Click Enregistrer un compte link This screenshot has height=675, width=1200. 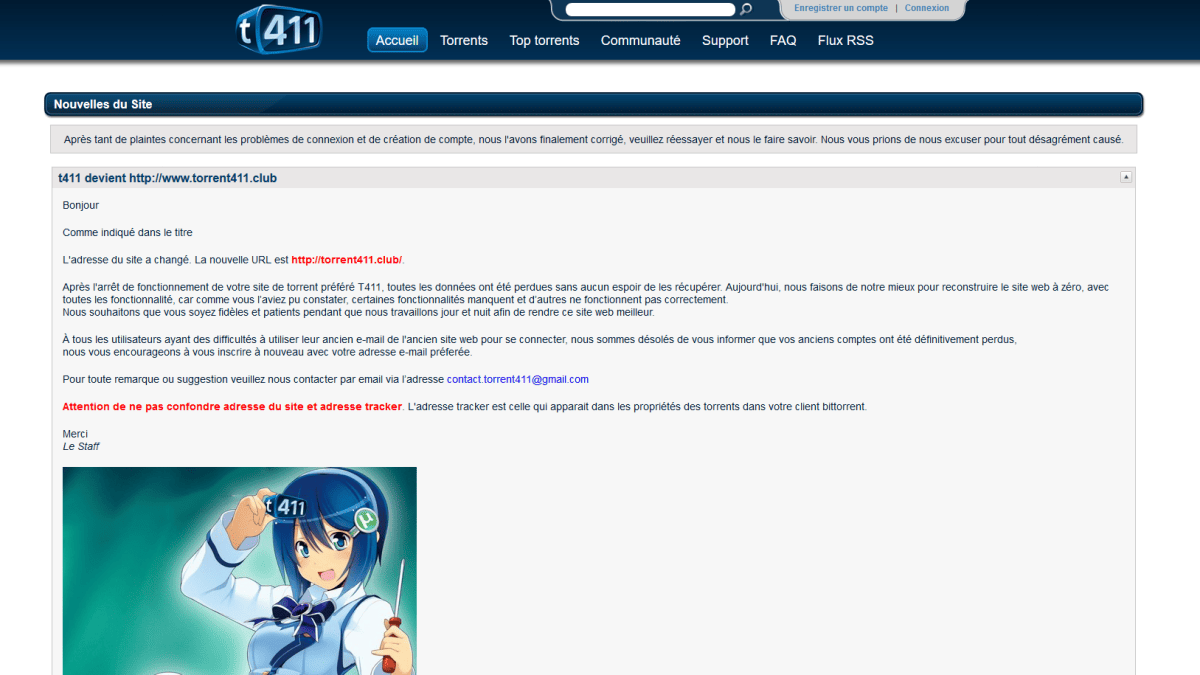click(841, 8)
